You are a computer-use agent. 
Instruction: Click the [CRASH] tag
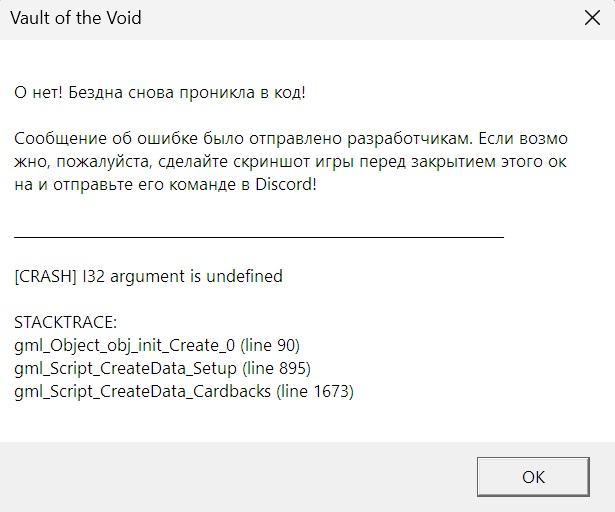pyautogui.click(x=45, y=275)
